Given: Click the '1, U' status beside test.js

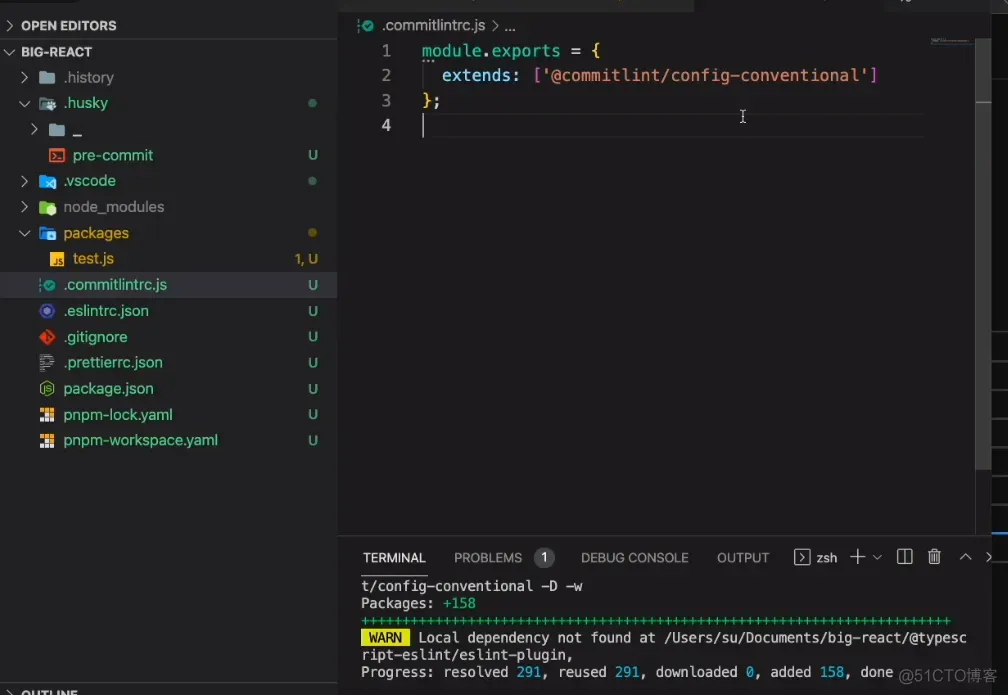Looking at the screenshot, I should point(306,259).
